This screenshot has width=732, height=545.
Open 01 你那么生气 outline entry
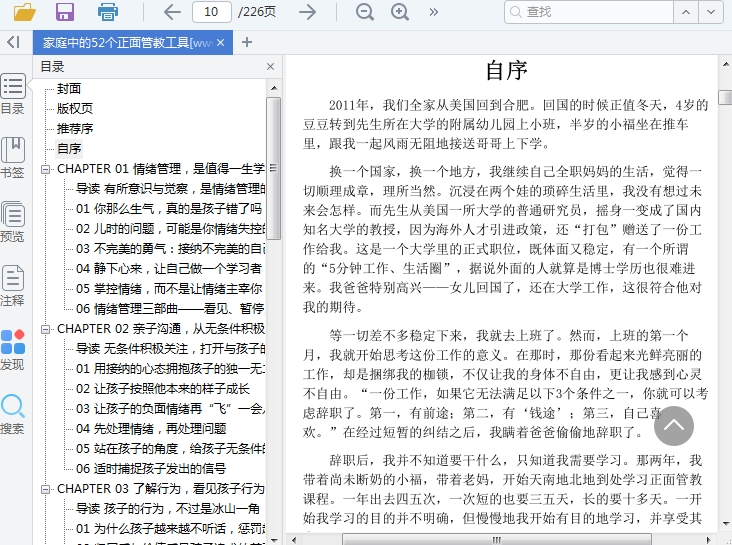click(169, 209)
